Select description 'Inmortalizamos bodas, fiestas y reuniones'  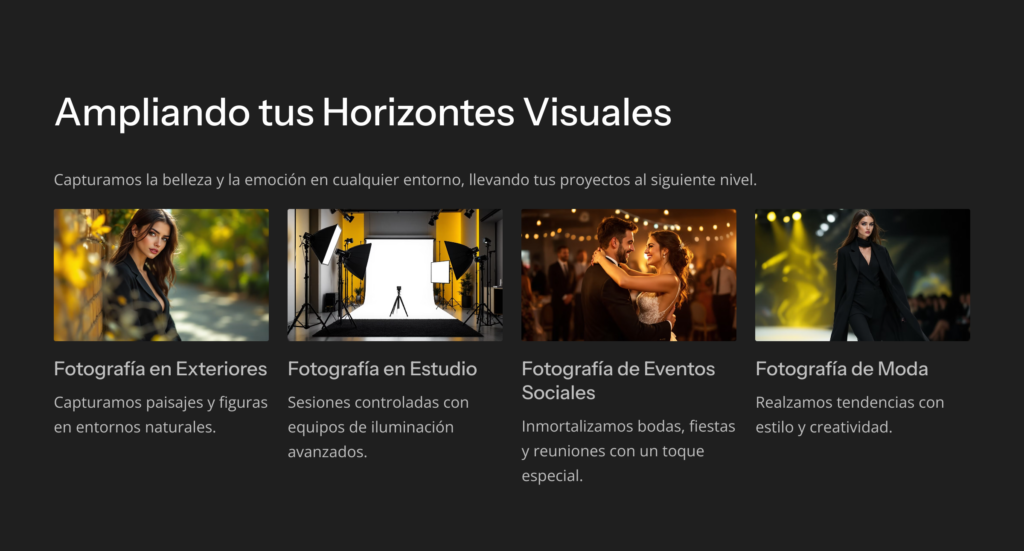point(628,450)
